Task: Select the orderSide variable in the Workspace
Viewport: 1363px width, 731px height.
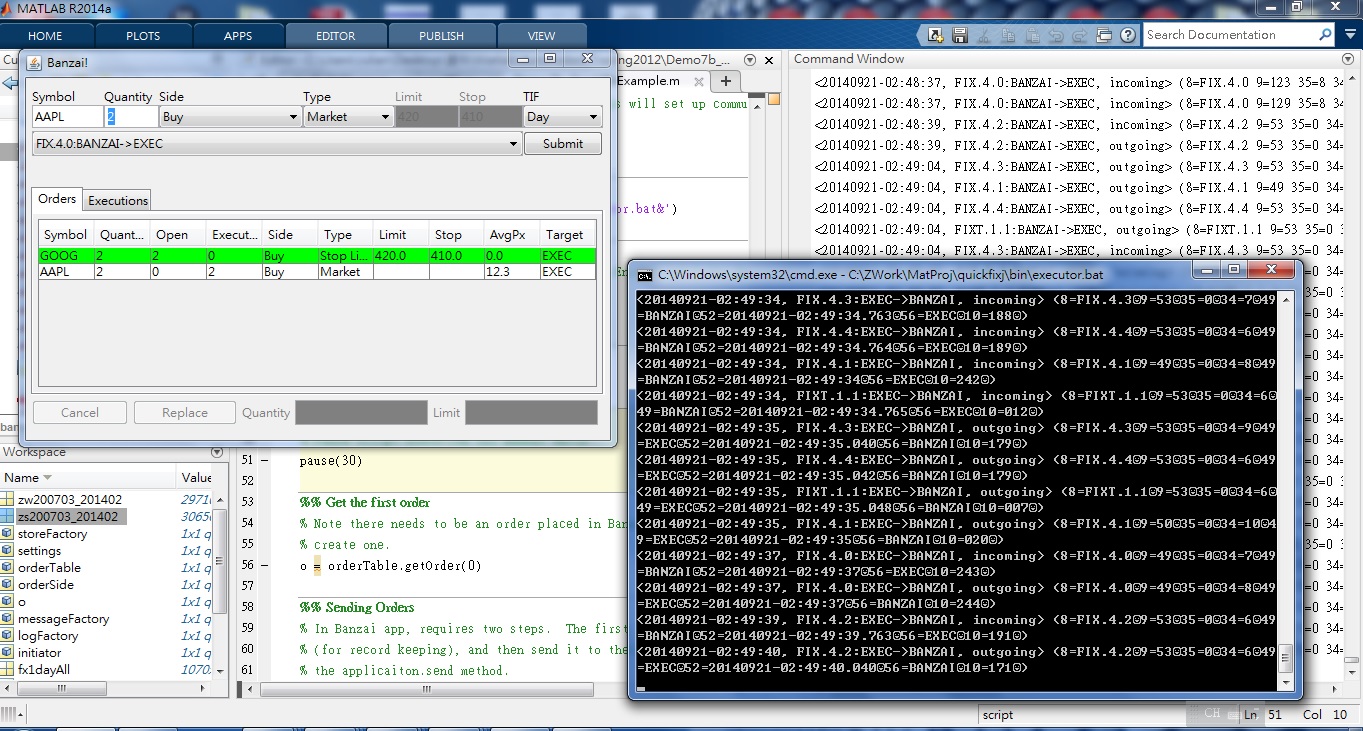Action: 46,585
